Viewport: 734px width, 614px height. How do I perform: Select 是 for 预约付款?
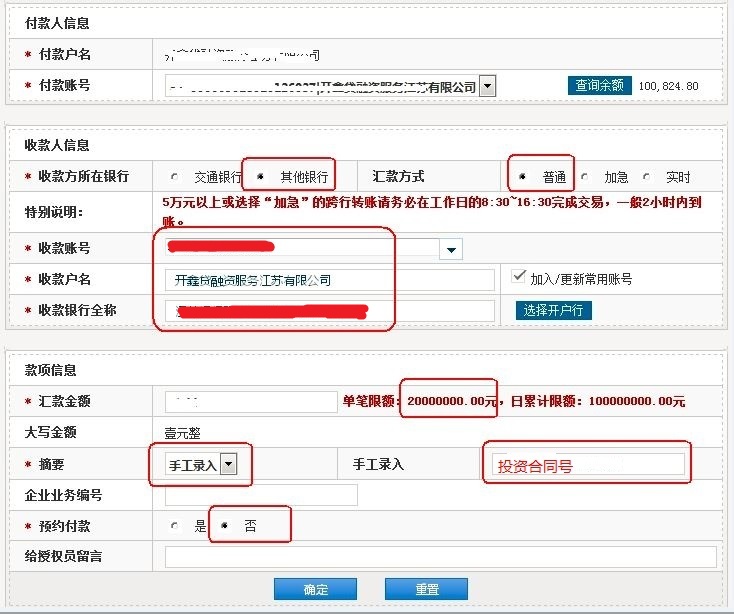(175, 526)
